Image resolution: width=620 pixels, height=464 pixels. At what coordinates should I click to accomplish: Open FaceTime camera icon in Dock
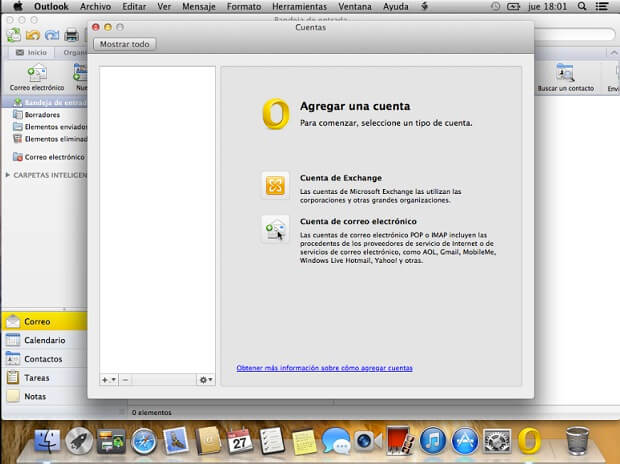point(368,441)
